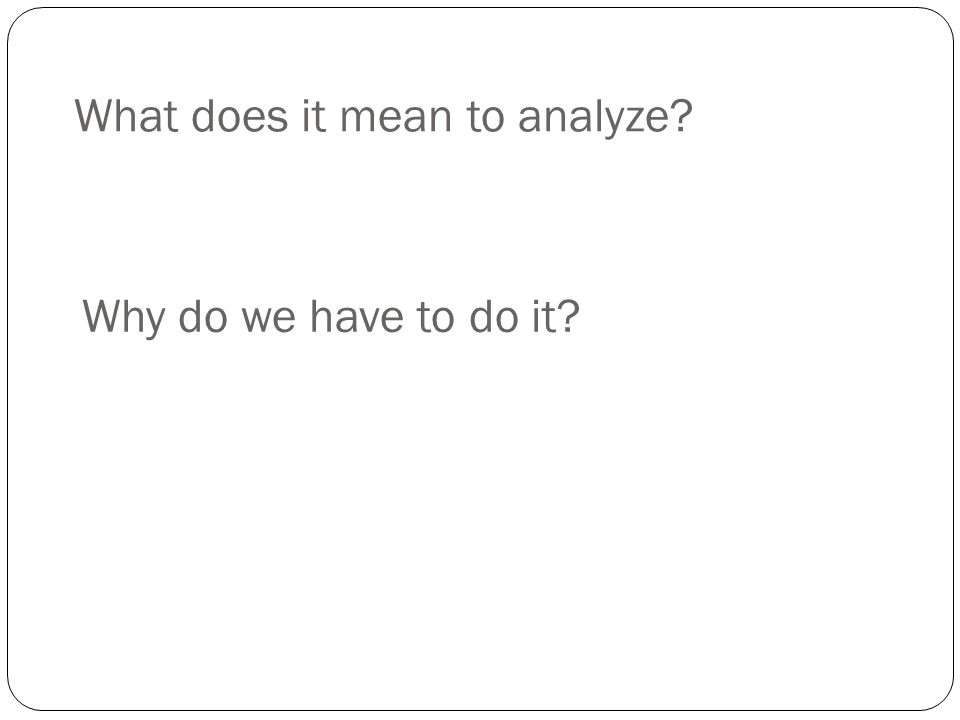Click the rounded bottom-right corner of slide frame
The image size is (960, 720).
coord(940,698)
